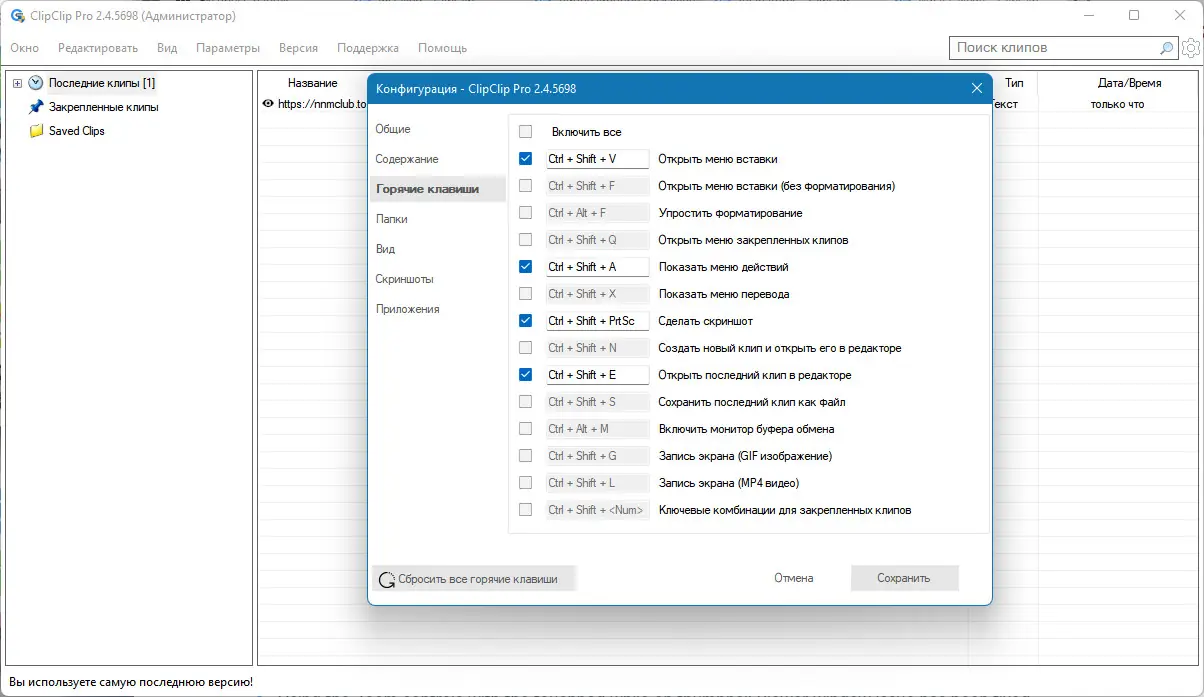
Task: Uncheck the Открыть меню вставки hotkey checkbox
Action: (x=526, y=159)
